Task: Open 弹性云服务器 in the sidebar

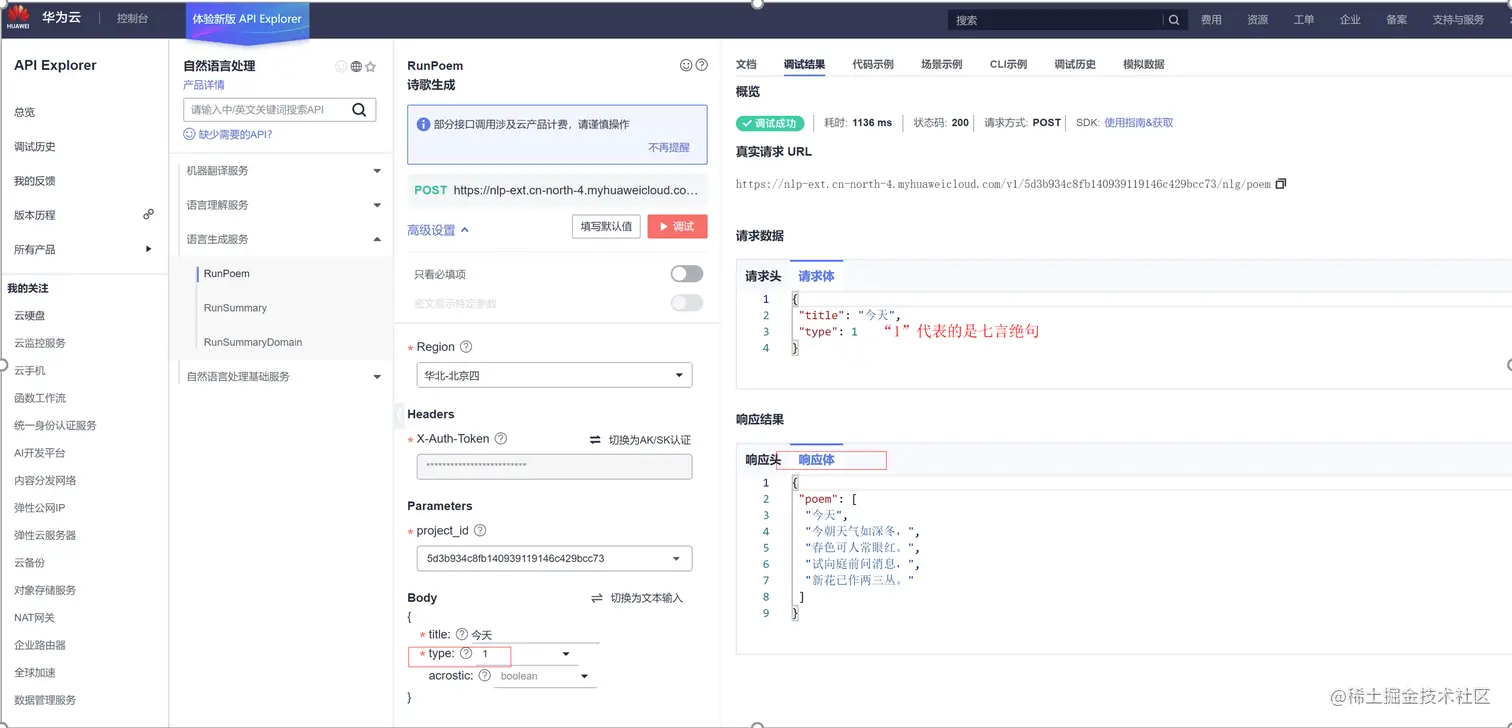Action: click(45, 535)
